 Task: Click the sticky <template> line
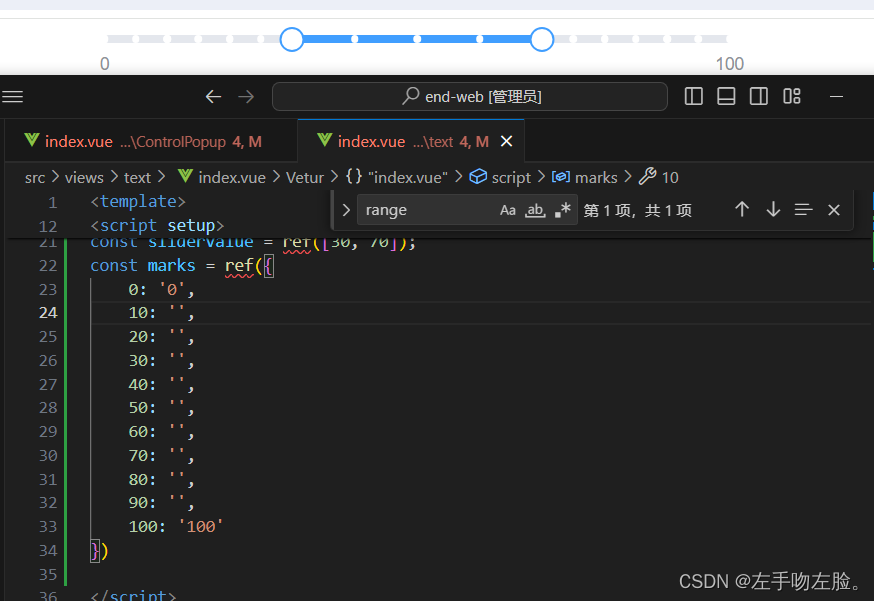[138, 201]
